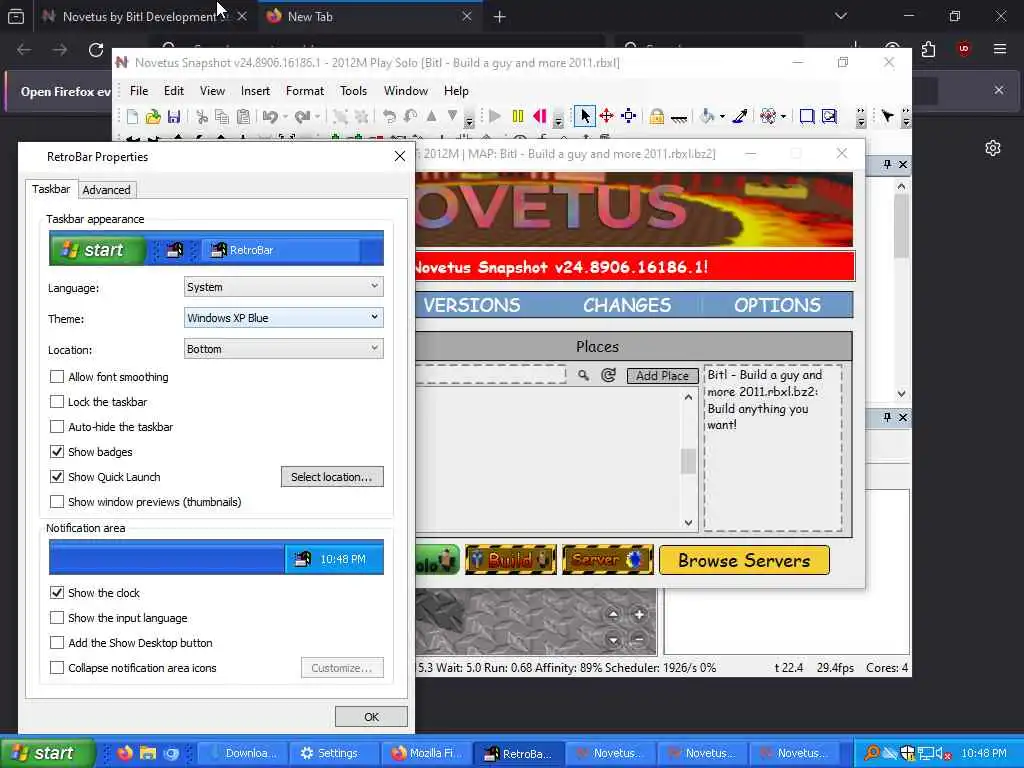Image resolution: width=1024 pixels, height=768 pixels.
Task: Uncheck Show the clock
Action: click(x=57, y=593)
